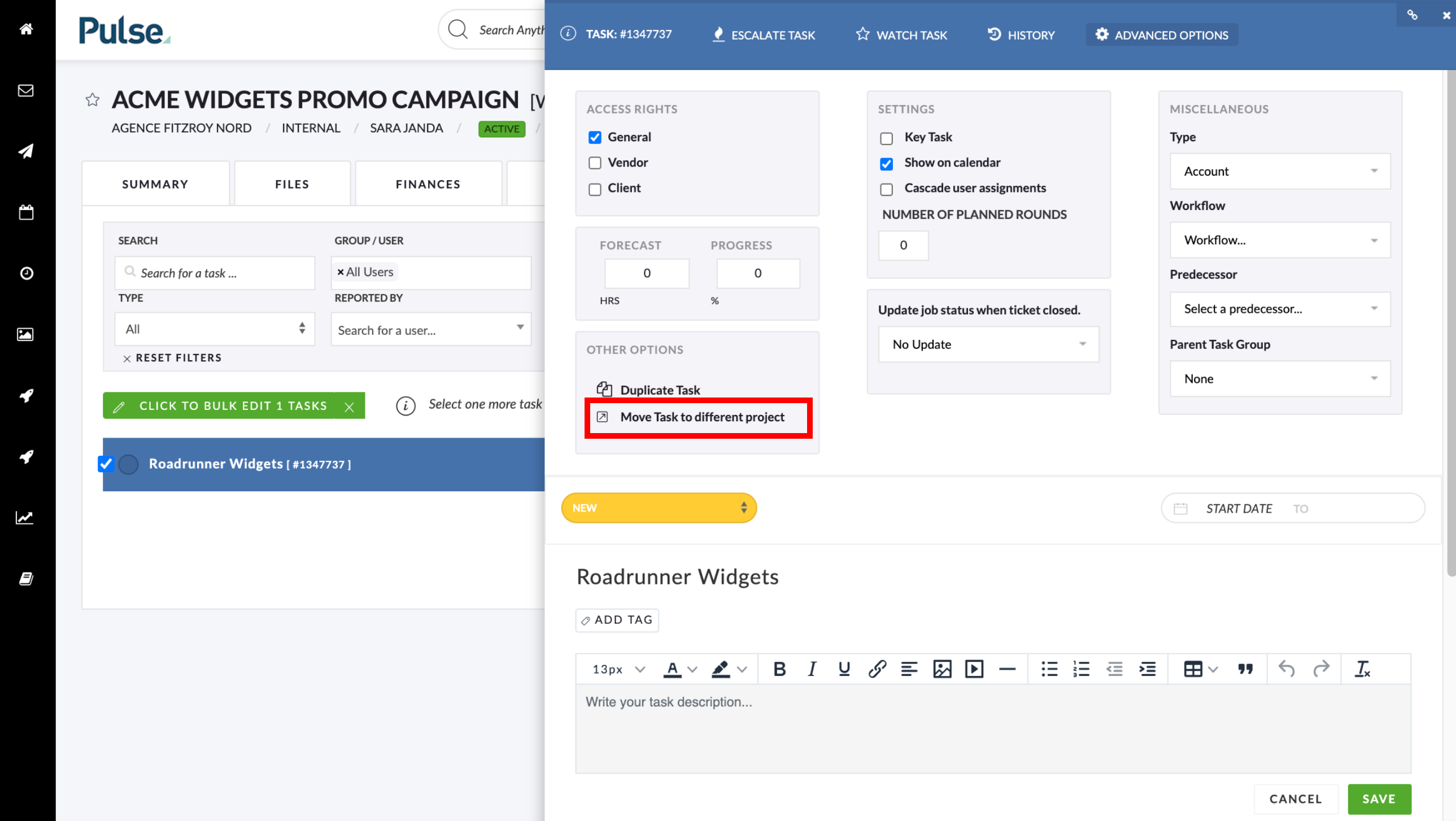Uncheck the Roadrunner Widgets task row checkbox
1456x821 pixels.
[x=106, y=464]
